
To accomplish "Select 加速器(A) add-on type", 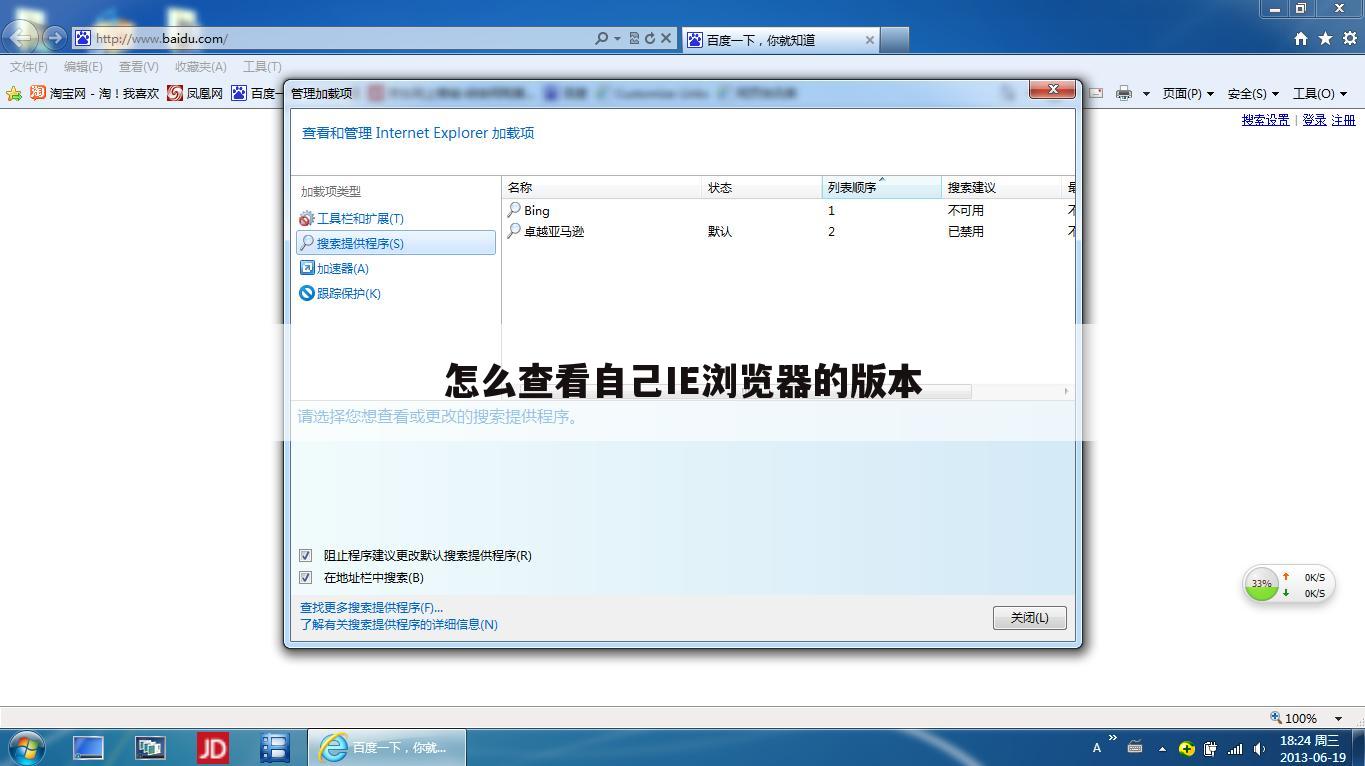I will coord(334,268).
